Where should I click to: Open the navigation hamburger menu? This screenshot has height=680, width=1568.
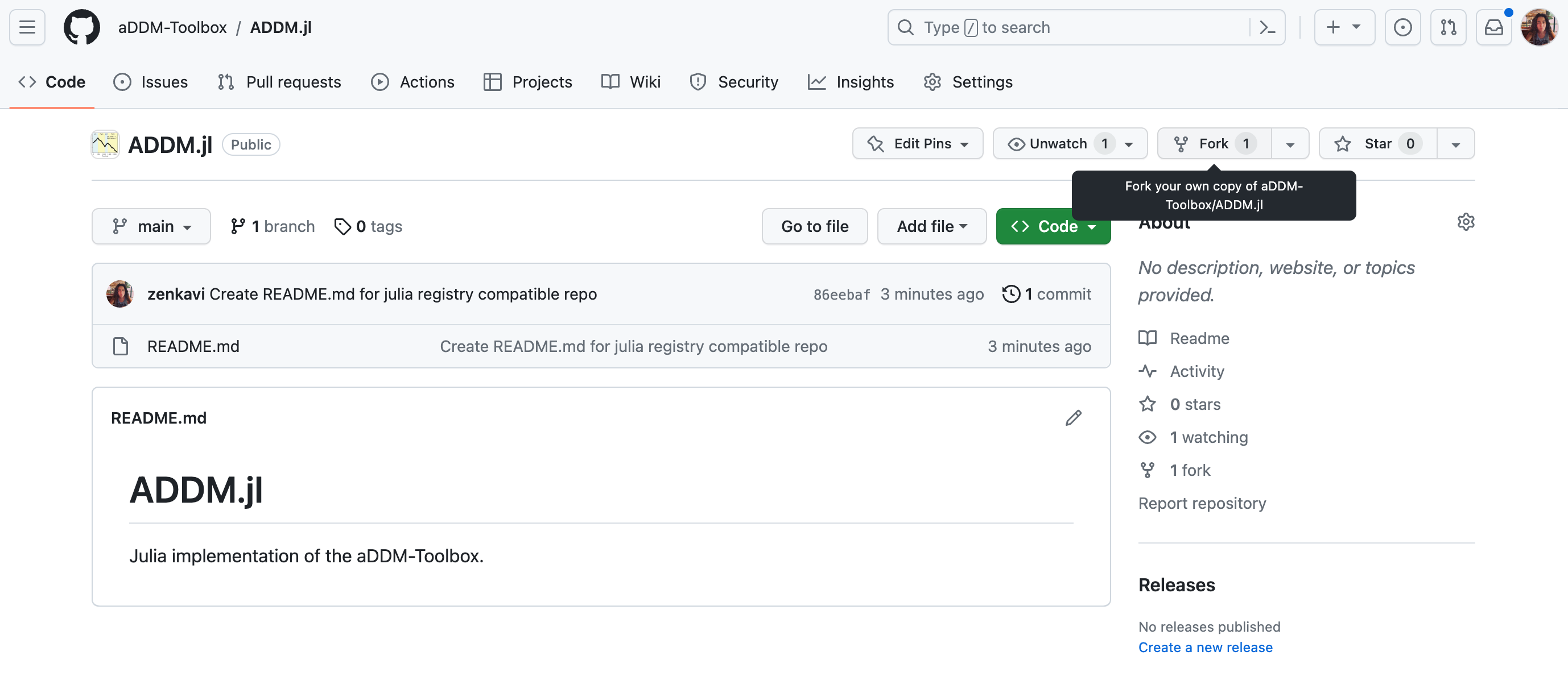tap(27, 27)
